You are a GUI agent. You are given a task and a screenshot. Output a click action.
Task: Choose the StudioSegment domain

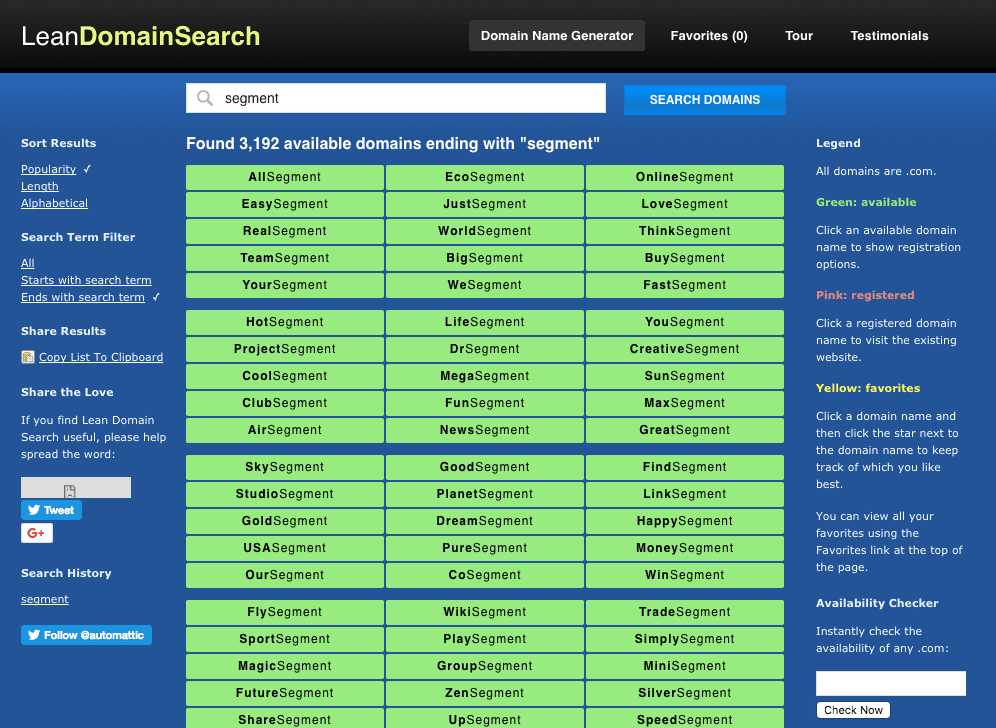pos(285,494)
